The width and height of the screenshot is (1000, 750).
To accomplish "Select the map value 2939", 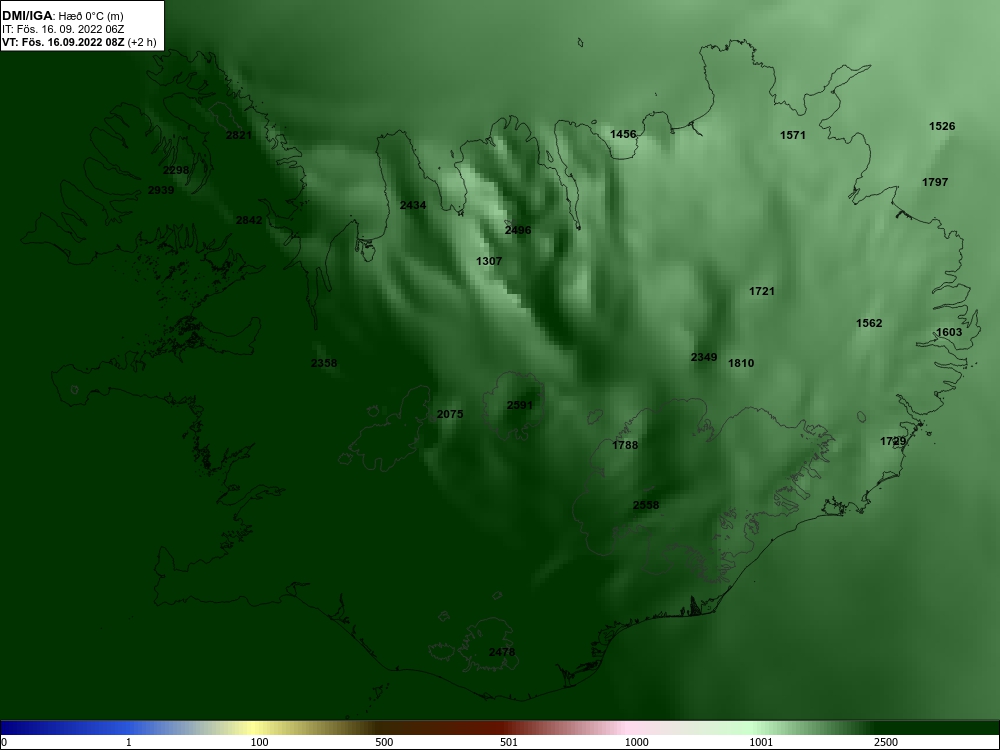I will click(x=161, y=190).
